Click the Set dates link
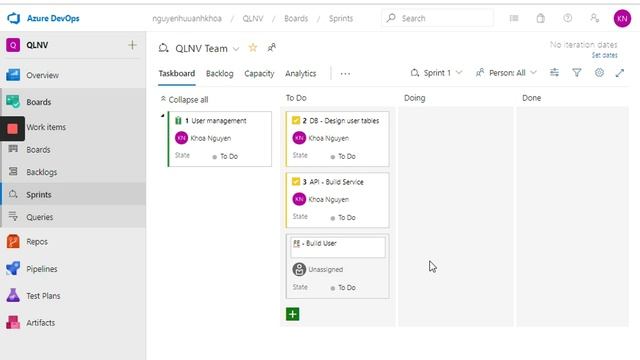This screenshot has height=360, width=640. (x=604, y=55)
